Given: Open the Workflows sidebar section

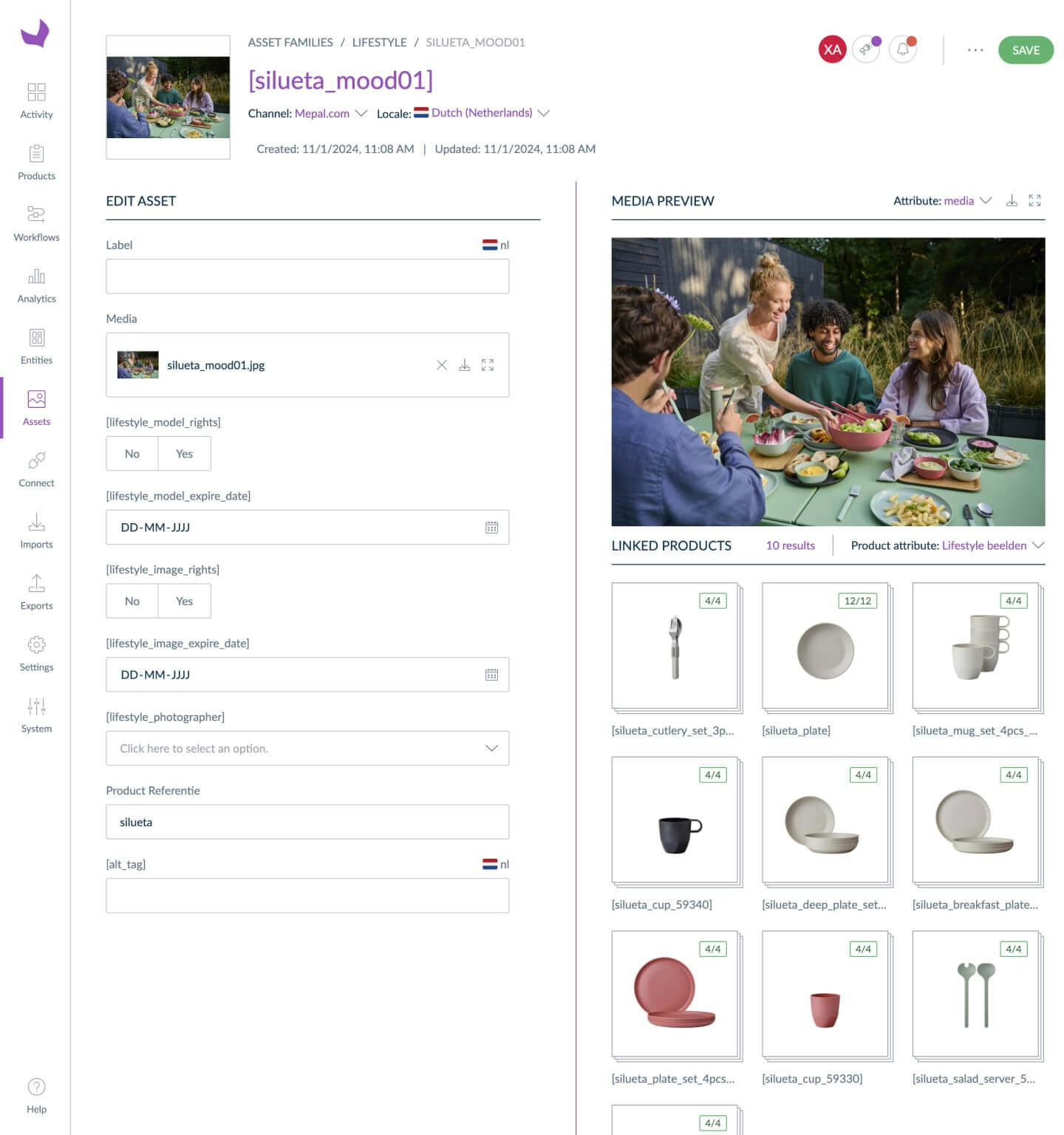Looking at the screenshot, I should click(x=36, y=224).
